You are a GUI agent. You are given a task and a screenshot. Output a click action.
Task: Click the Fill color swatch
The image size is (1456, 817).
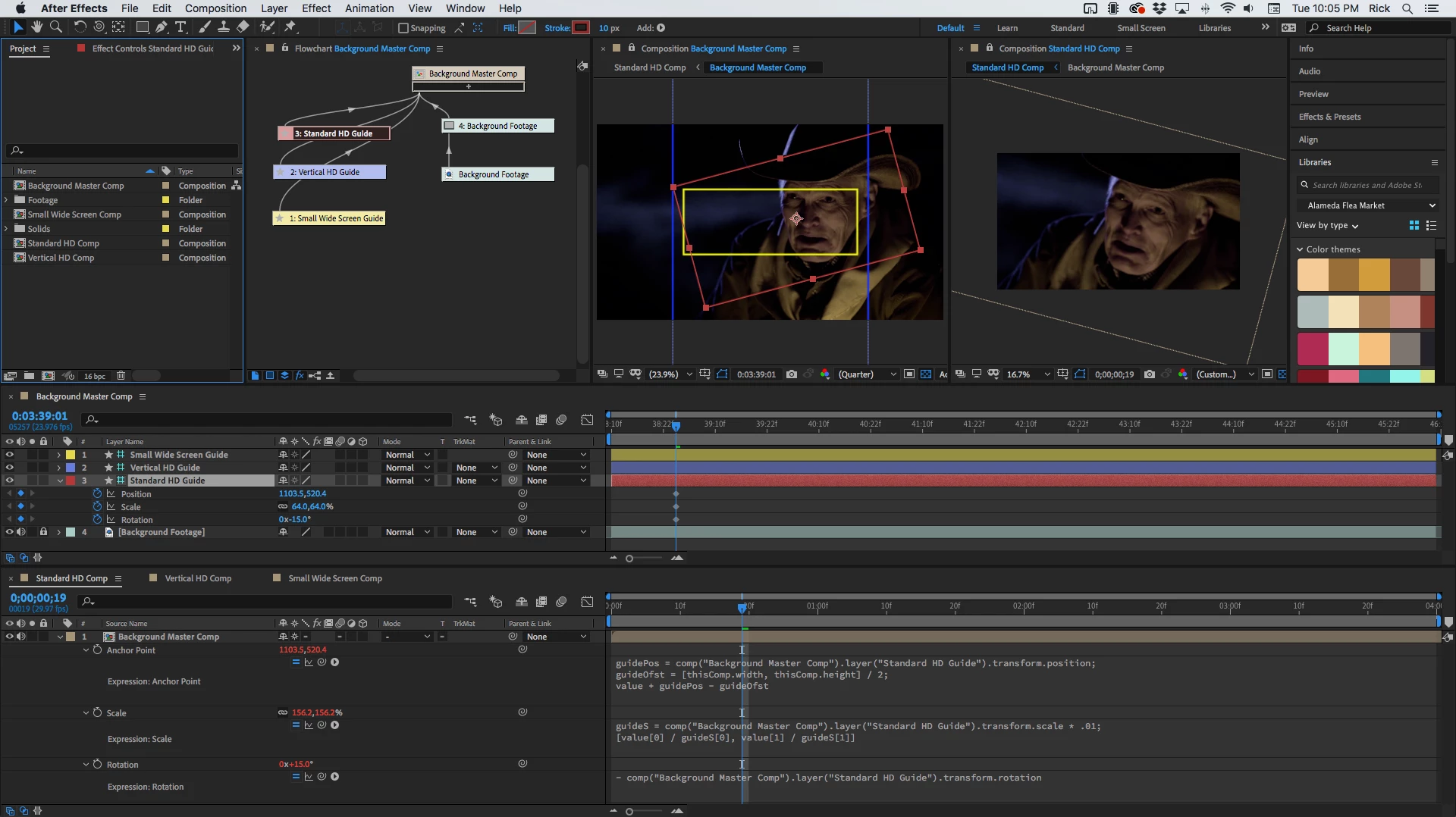[x=527, y=28]
